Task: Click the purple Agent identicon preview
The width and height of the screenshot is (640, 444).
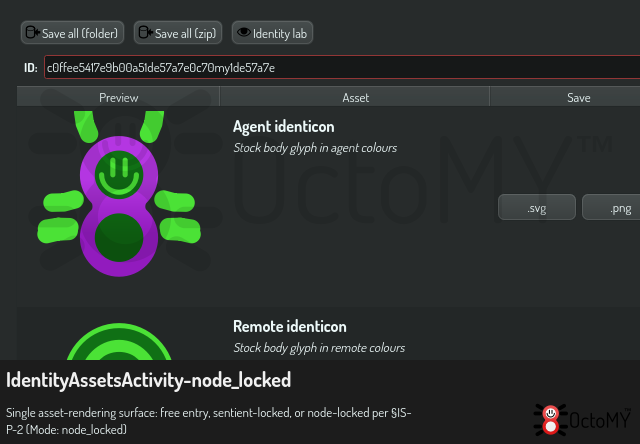Action: 119,193
